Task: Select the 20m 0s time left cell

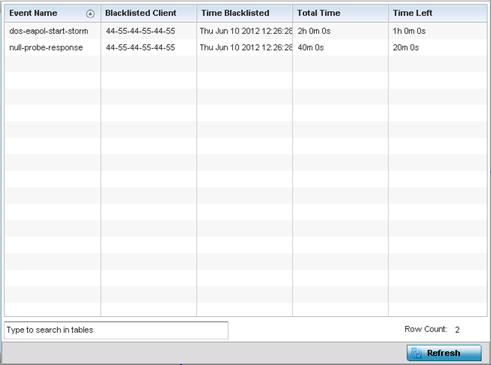Action: pos(406,47)
